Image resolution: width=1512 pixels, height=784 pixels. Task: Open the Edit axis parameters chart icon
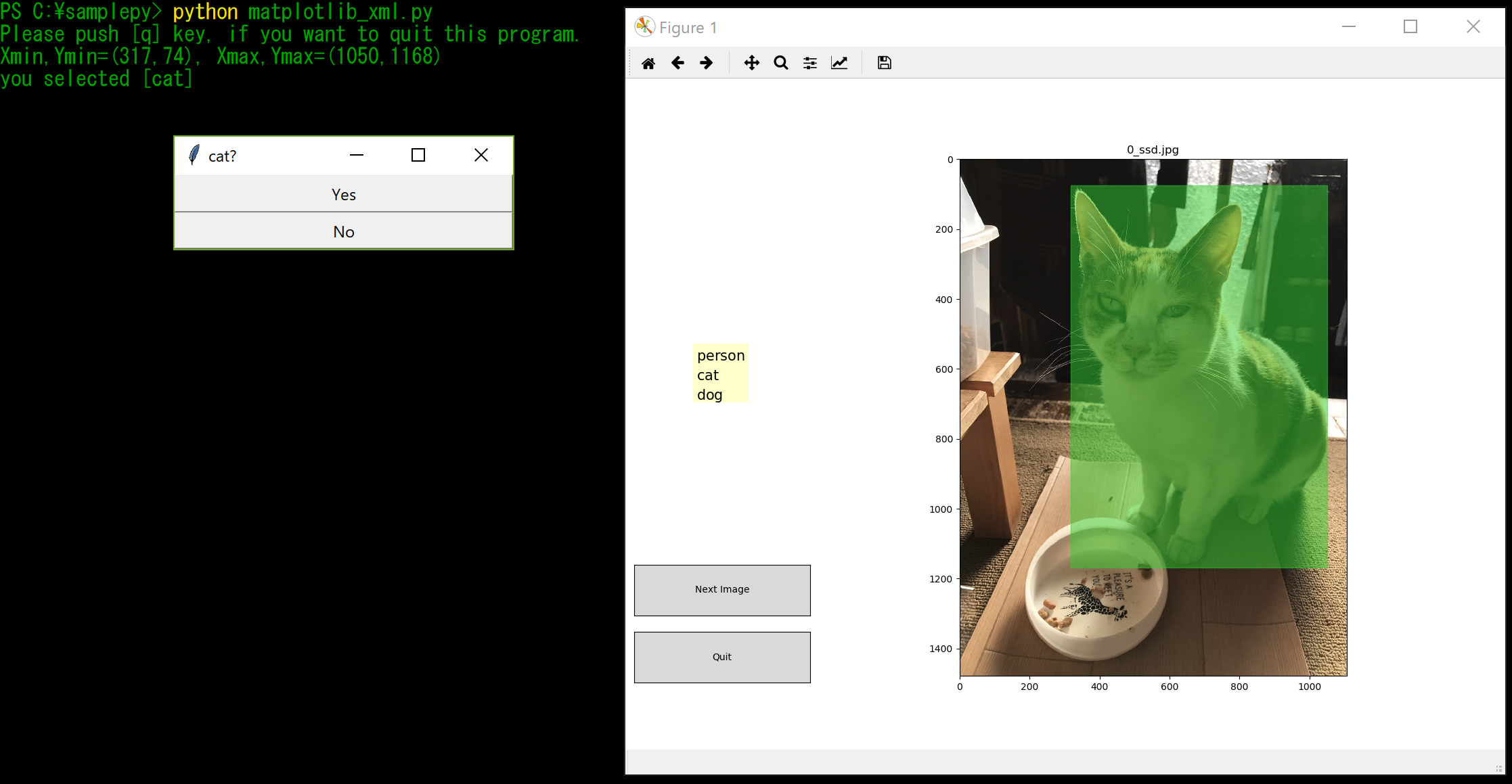(839, 63)
